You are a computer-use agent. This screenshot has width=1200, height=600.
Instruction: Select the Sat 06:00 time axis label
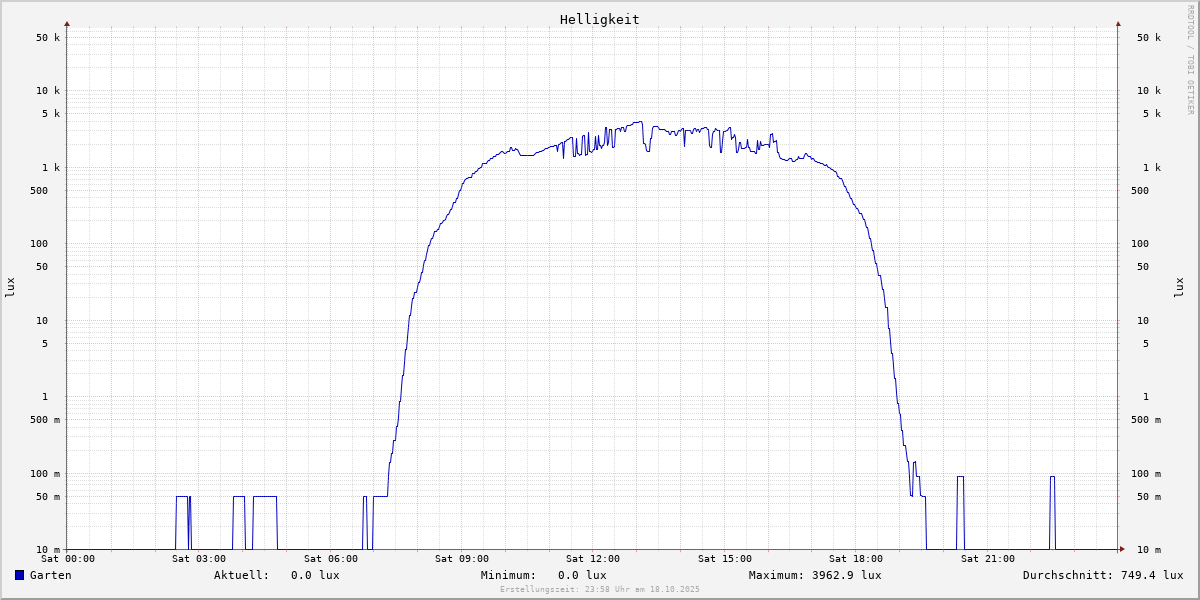330,559
